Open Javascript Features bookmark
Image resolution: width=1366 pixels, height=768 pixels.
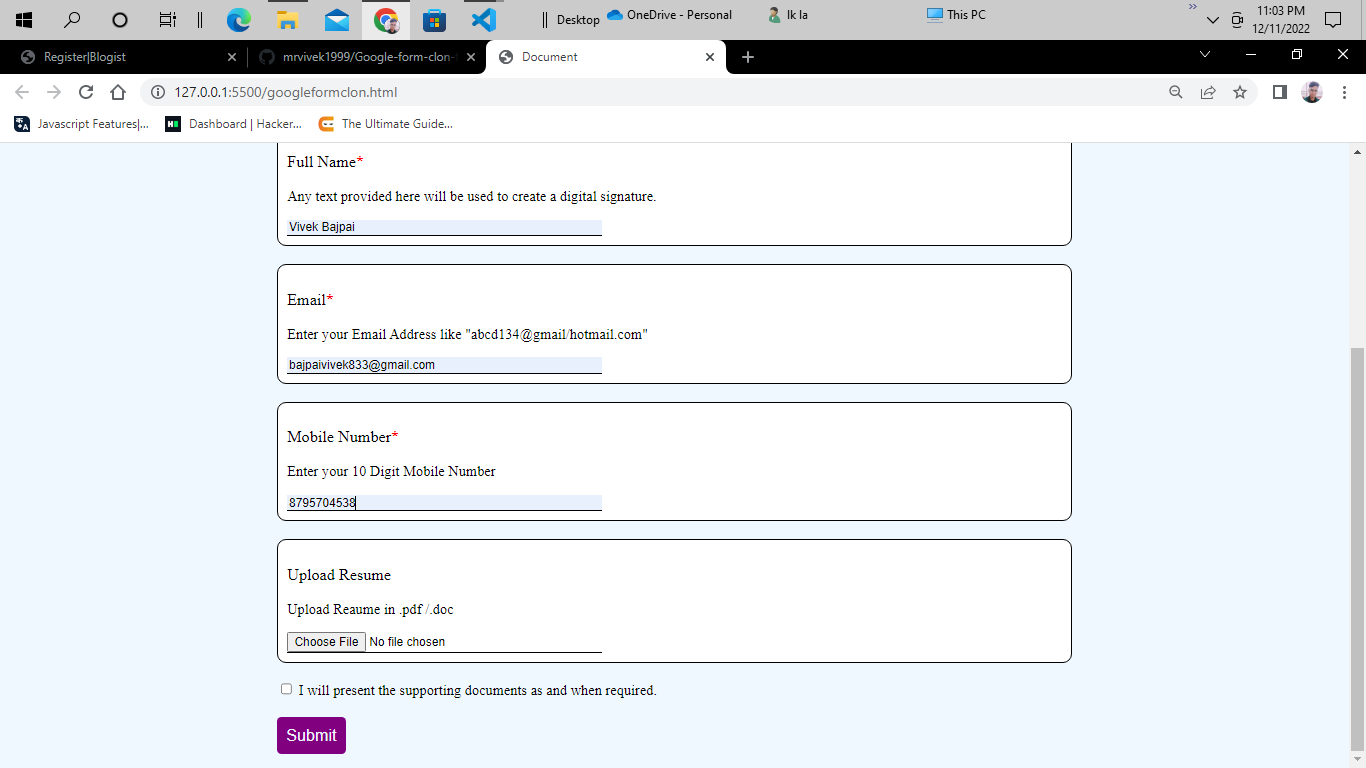coord(82,124)
